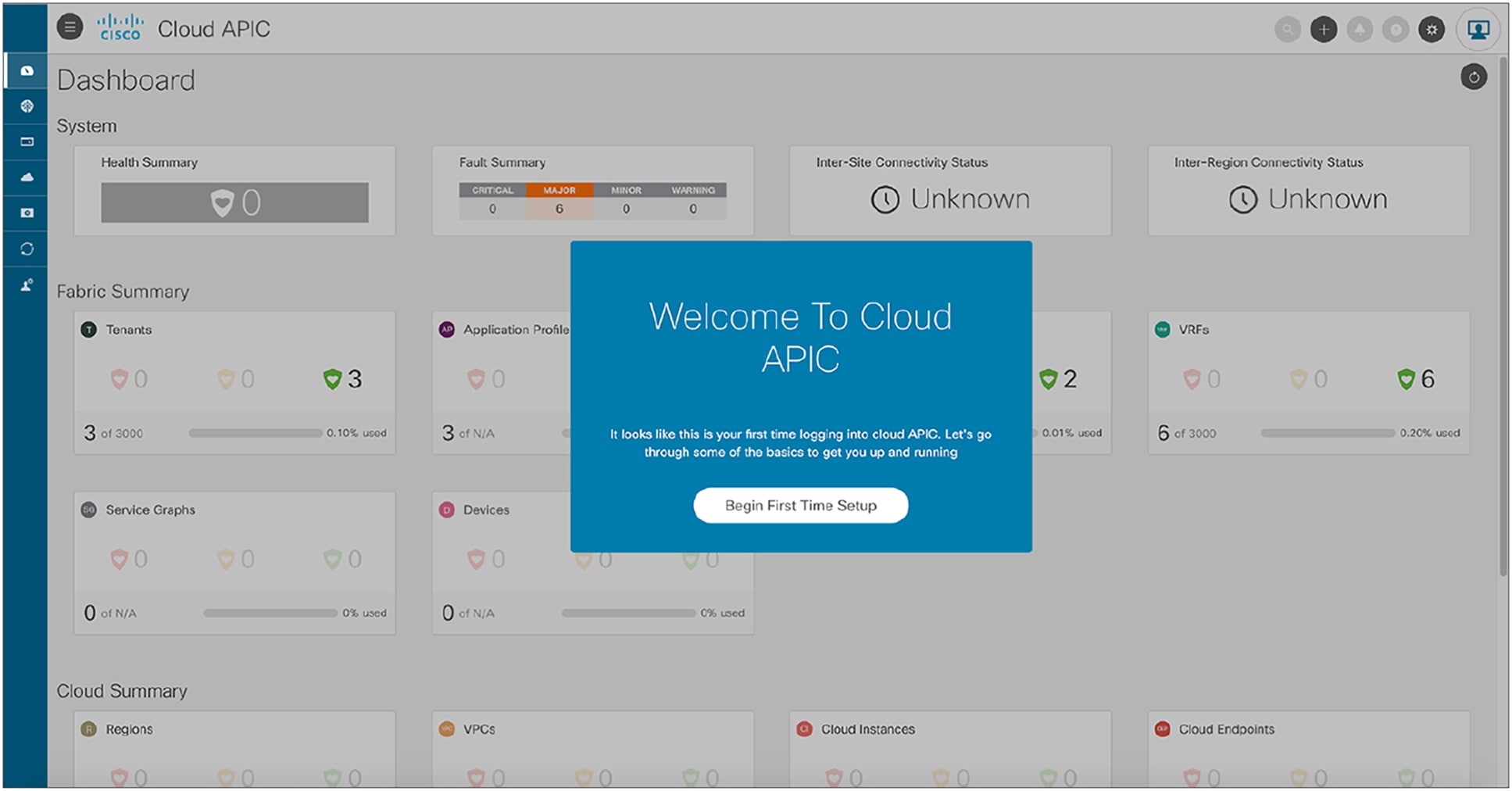
Task: Select the MINOR fault count column
Action: 626,201
